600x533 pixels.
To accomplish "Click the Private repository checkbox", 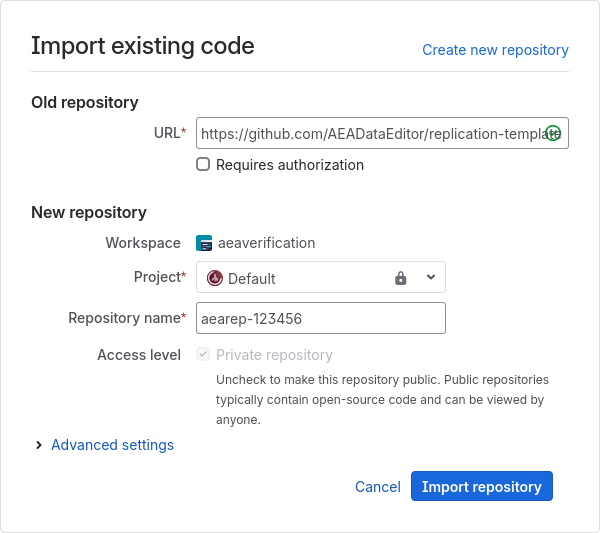I will coord(203,355).
